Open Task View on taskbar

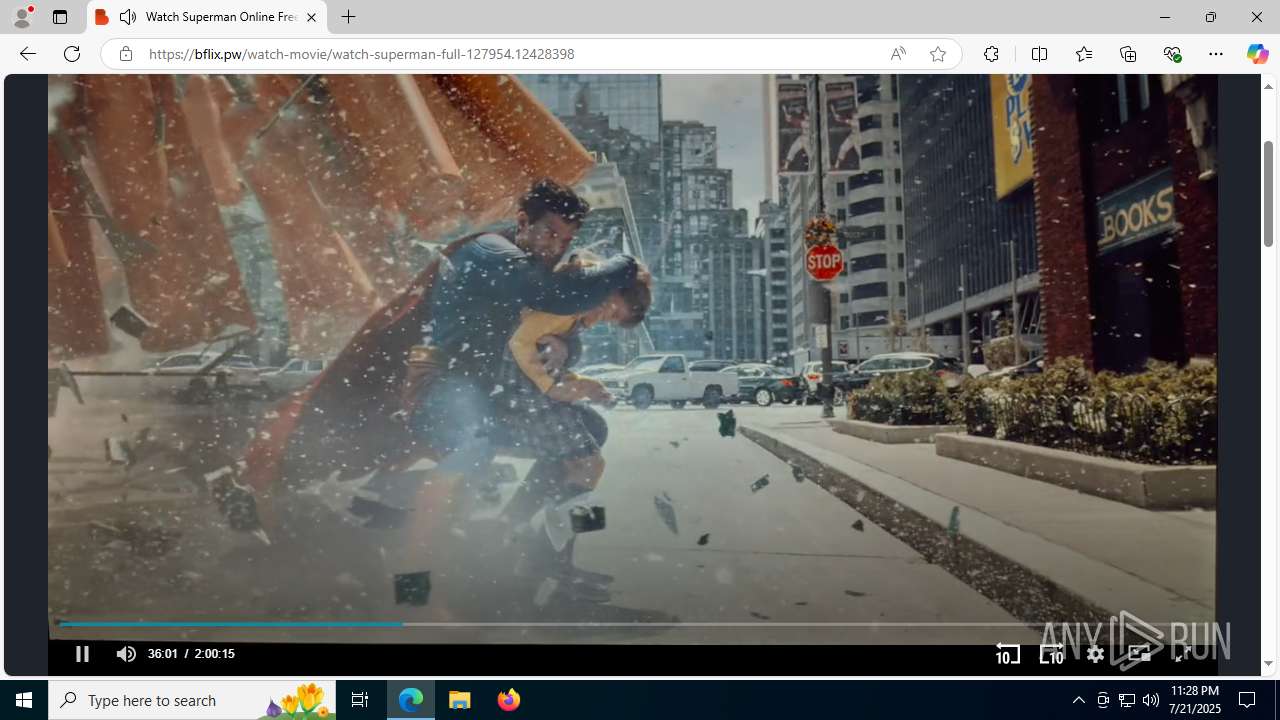(360, 700)
